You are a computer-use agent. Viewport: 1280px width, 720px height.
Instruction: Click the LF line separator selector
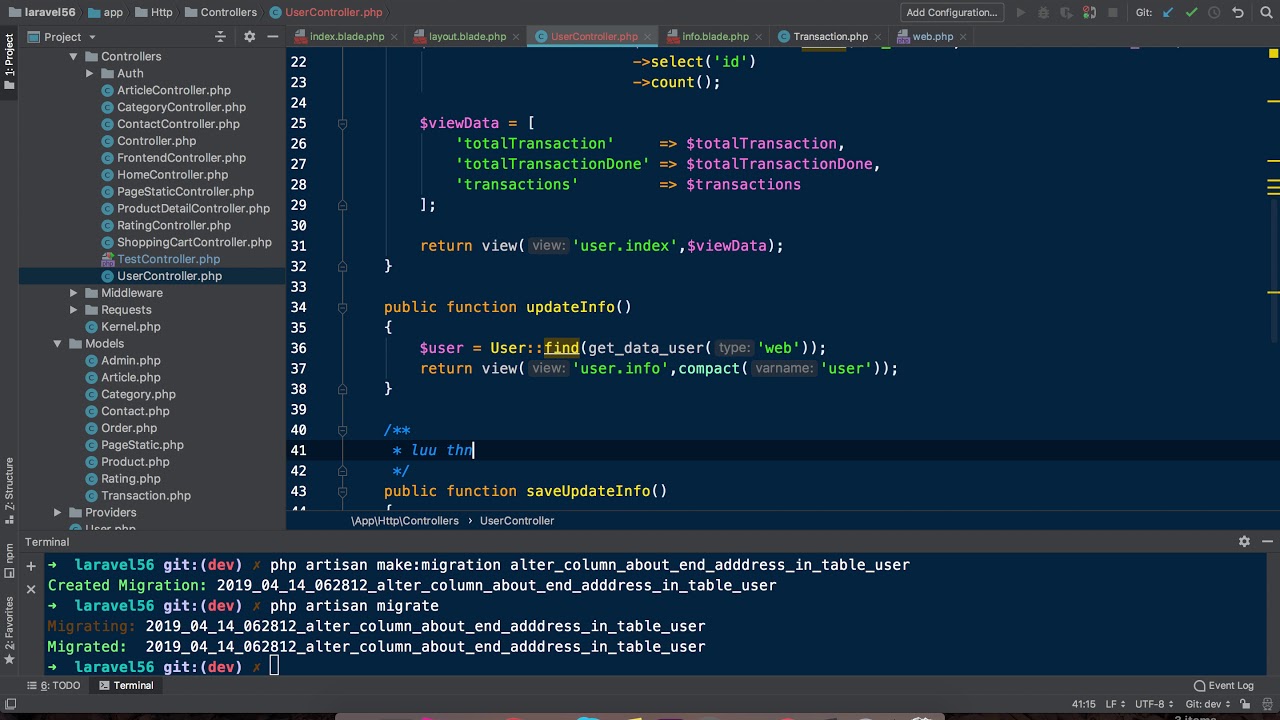[x=1113, y=704]
